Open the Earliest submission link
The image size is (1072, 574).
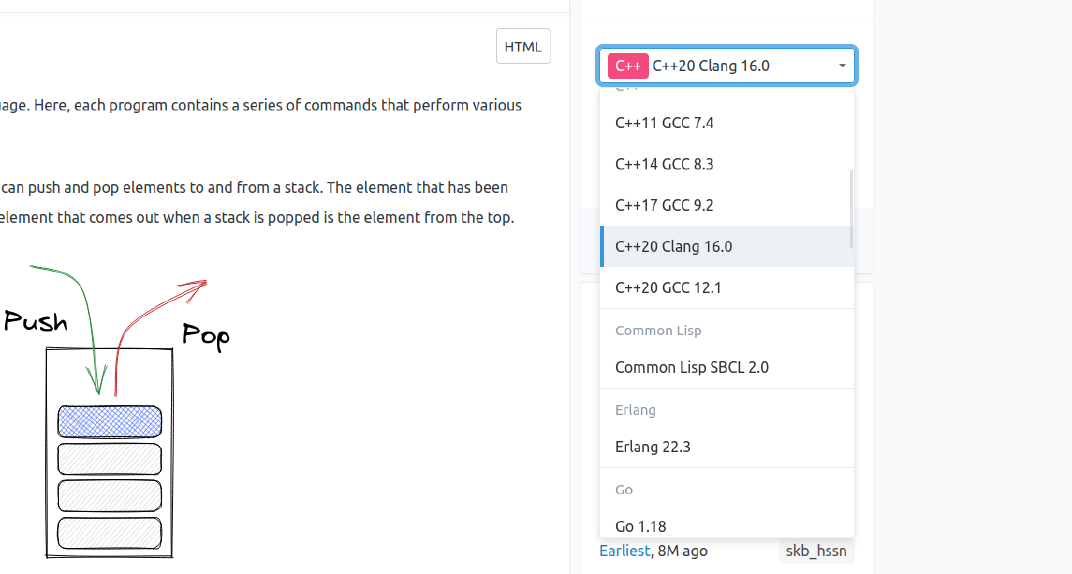[625, 550]
